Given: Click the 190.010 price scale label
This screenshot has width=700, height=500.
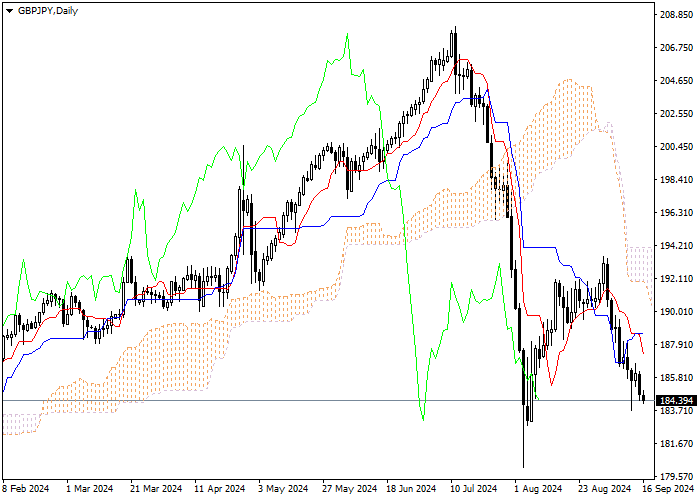Looking at the screenshot, I should [x=676, y=312].
